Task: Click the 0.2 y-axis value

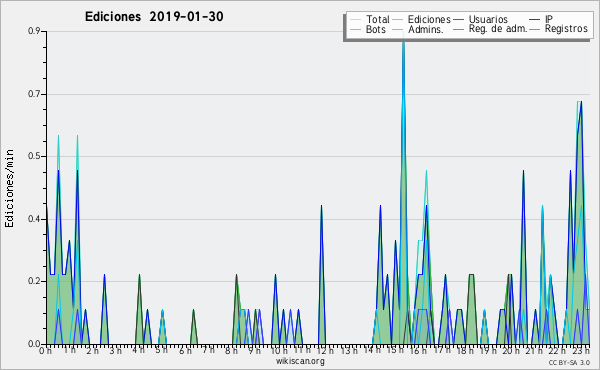Action: coord(34,281)
